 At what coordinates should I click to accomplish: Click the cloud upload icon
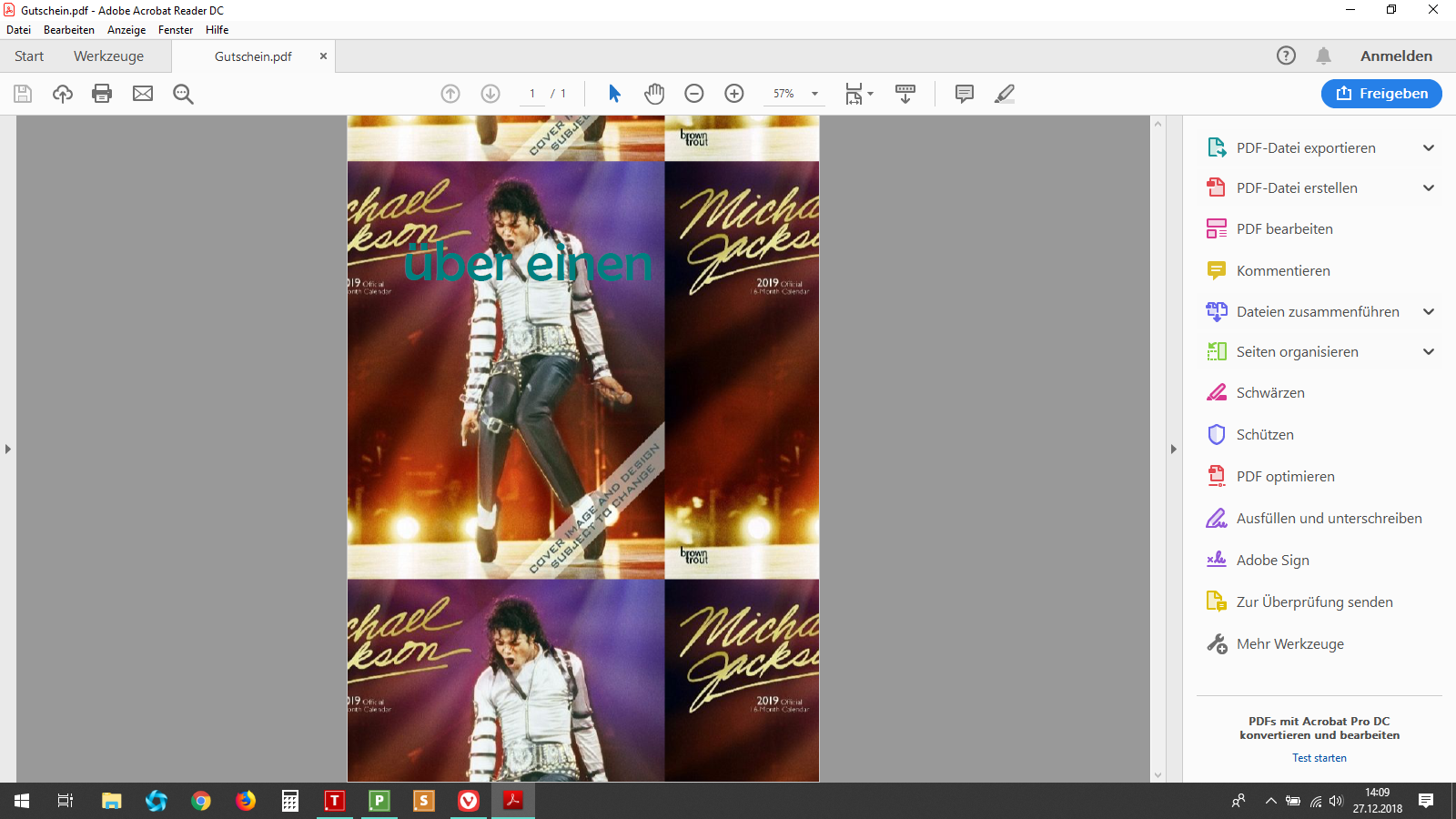tap(63, 94)
